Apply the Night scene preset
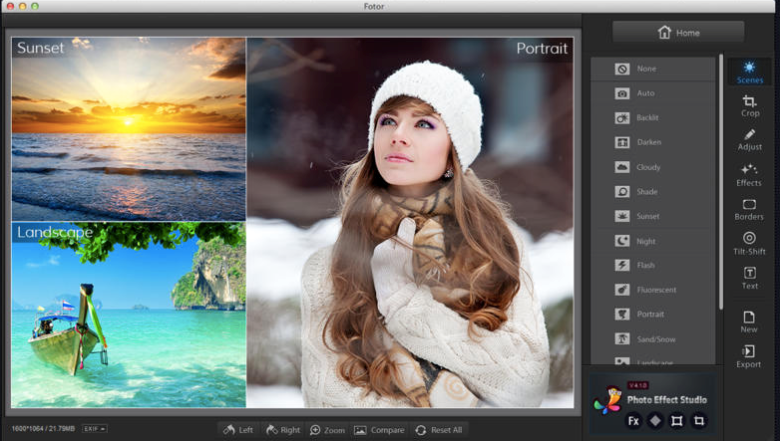Viewport: 780px width, 441px height. pos(653,241)
